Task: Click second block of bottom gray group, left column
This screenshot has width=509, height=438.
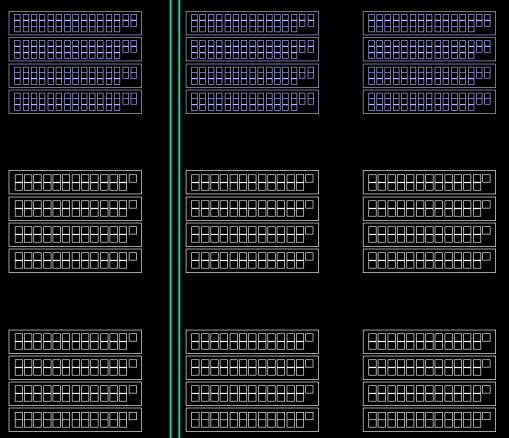Action: pos(75,368)
